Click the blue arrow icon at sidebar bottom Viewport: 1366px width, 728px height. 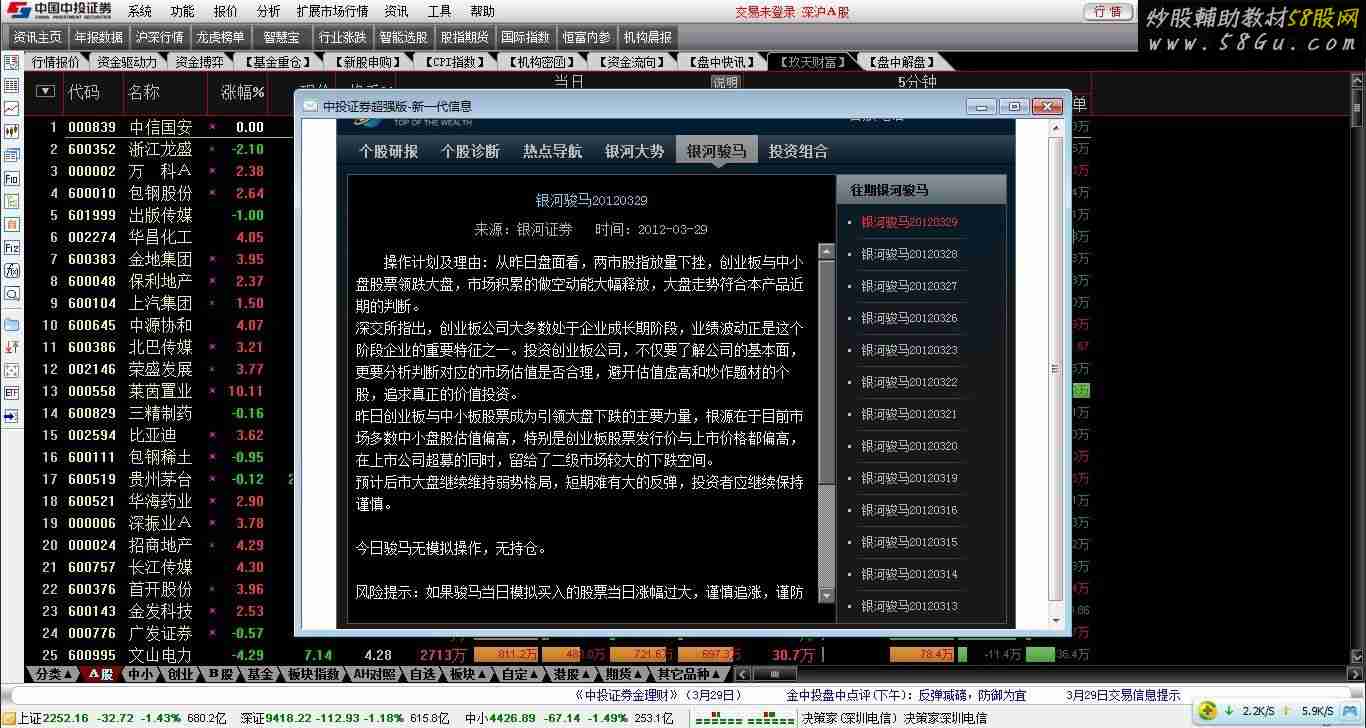pos(12,416)
